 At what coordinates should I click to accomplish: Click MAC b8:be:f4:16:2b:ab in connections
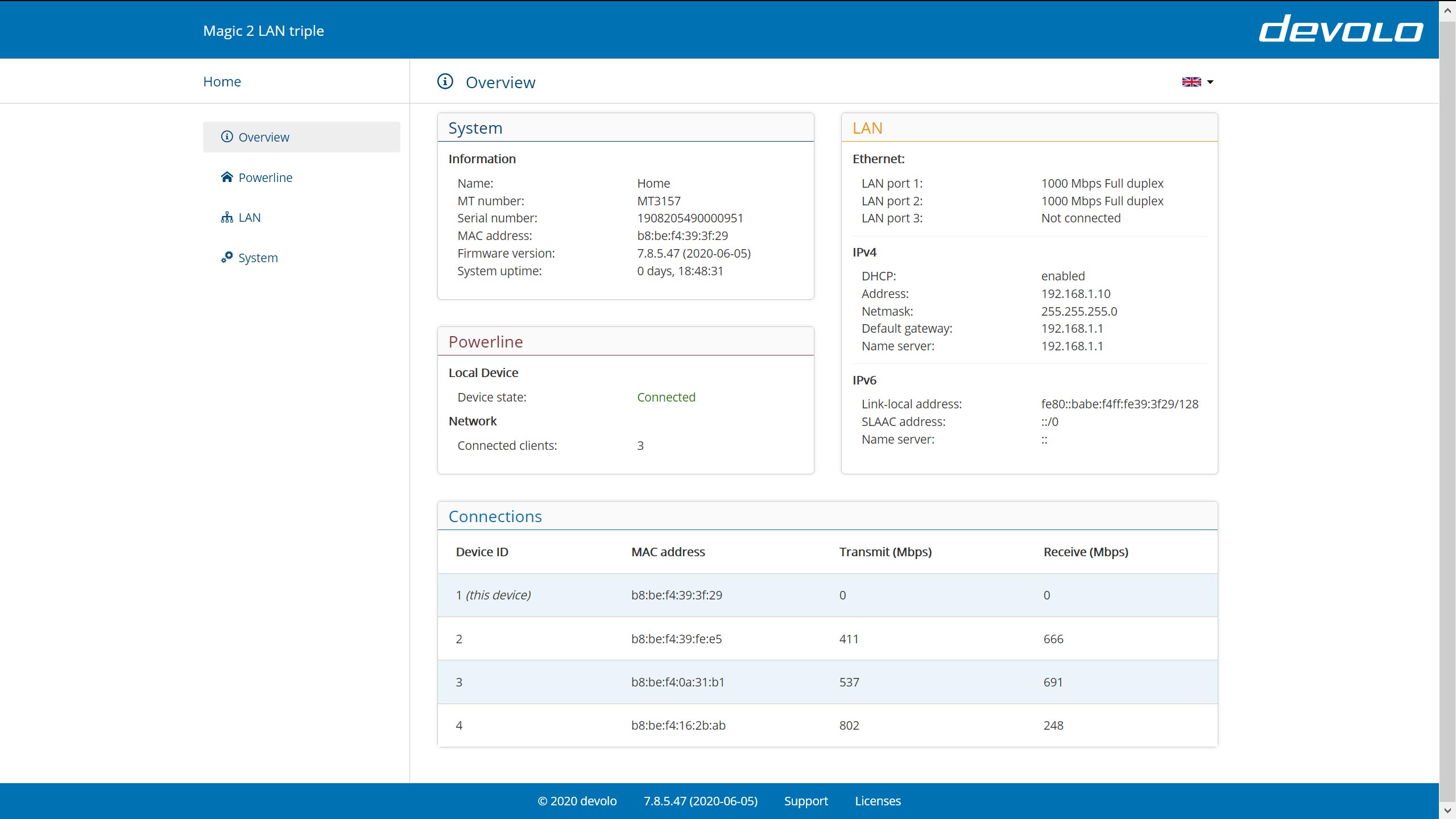pyautogui.click(x=678, y=725)
